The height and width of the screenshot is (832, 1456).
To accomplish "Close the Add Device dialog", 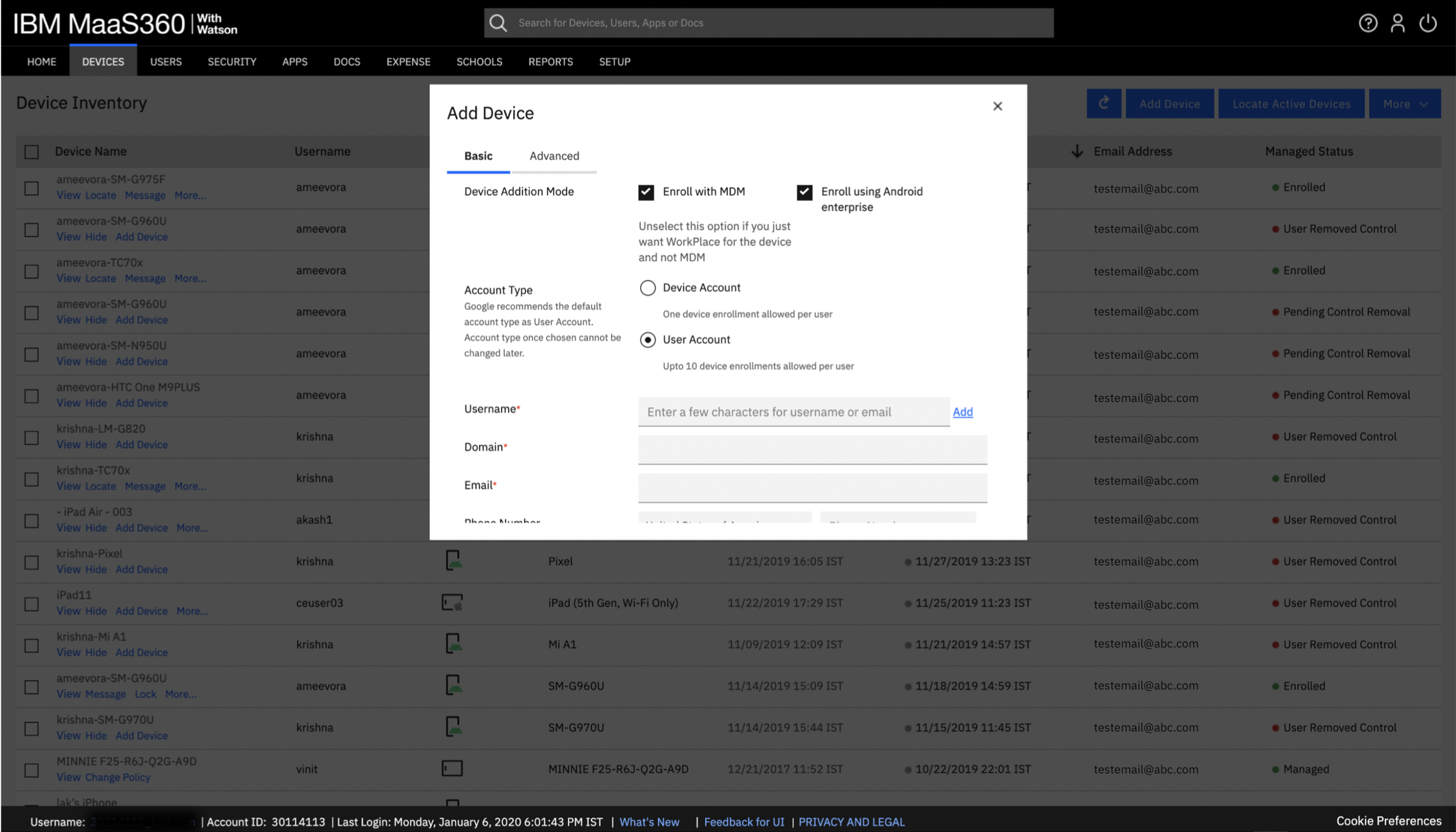I will (x=998, y=106).
